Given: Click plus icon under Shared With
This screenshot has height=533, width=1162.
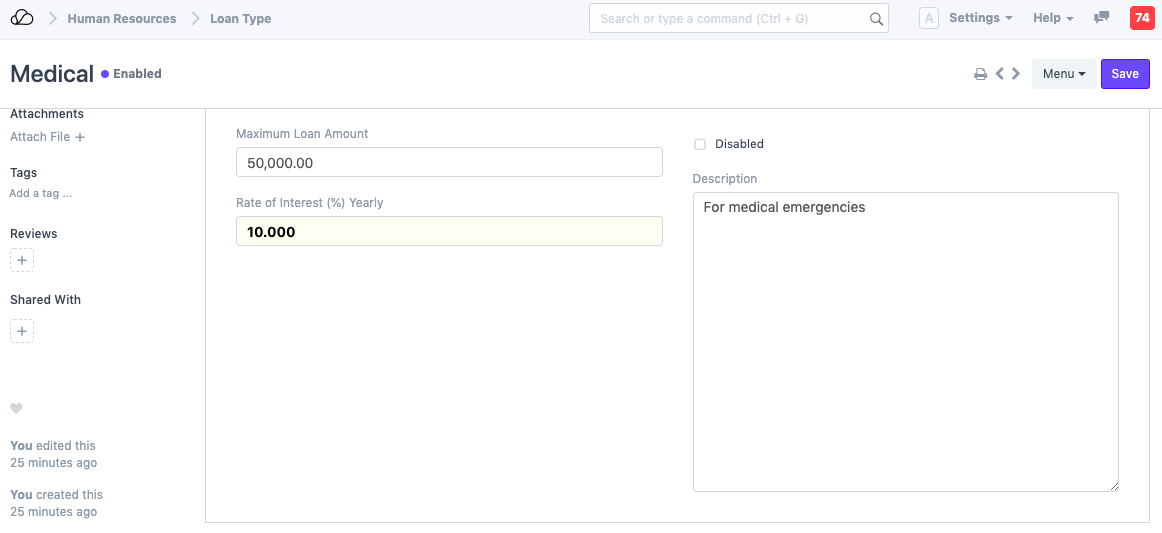Looking at the screenshot, I should coord(22,331).
